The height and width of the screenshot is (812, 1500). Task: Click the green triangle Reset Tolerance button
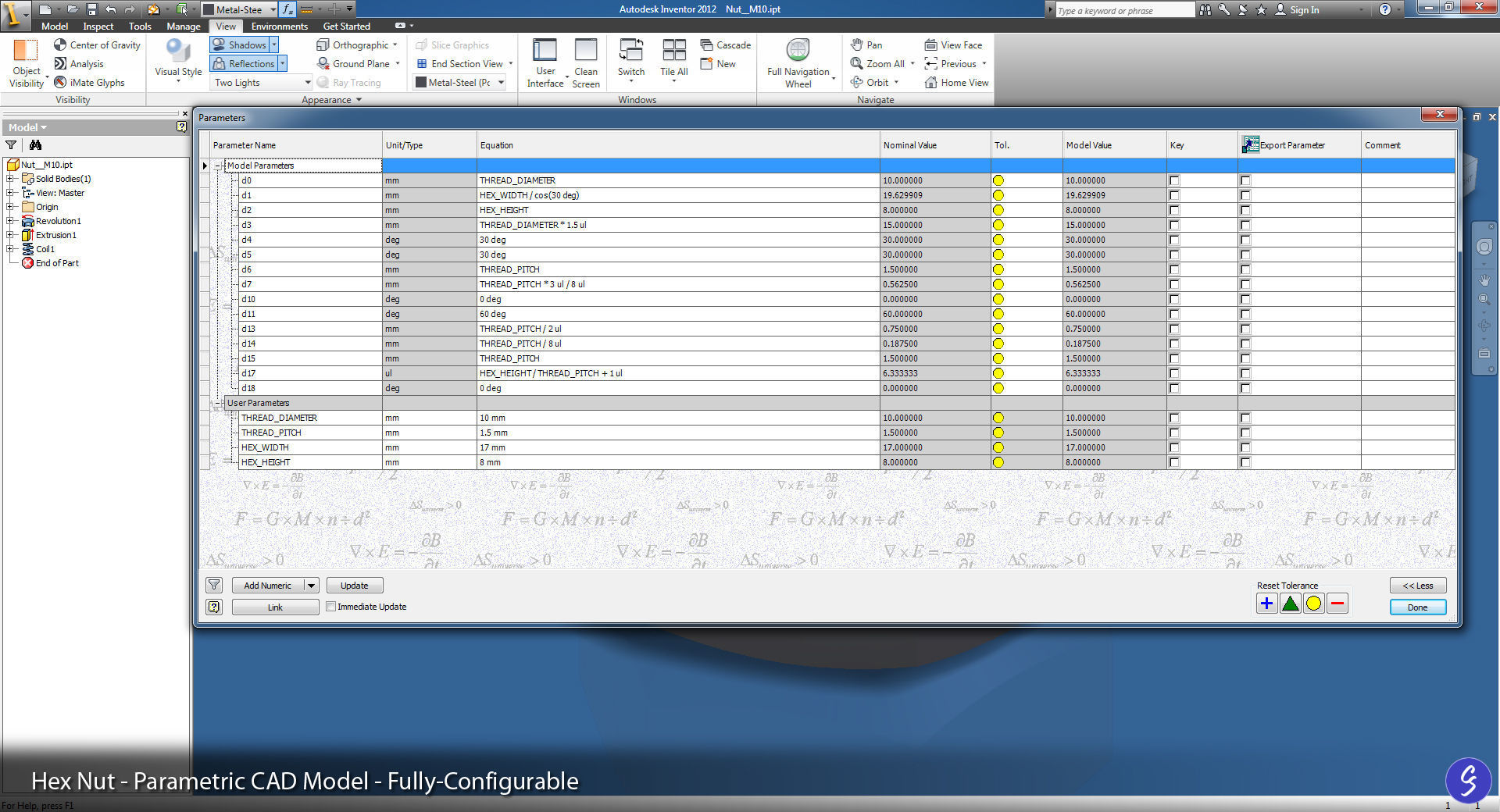[x=1291, y=603]
